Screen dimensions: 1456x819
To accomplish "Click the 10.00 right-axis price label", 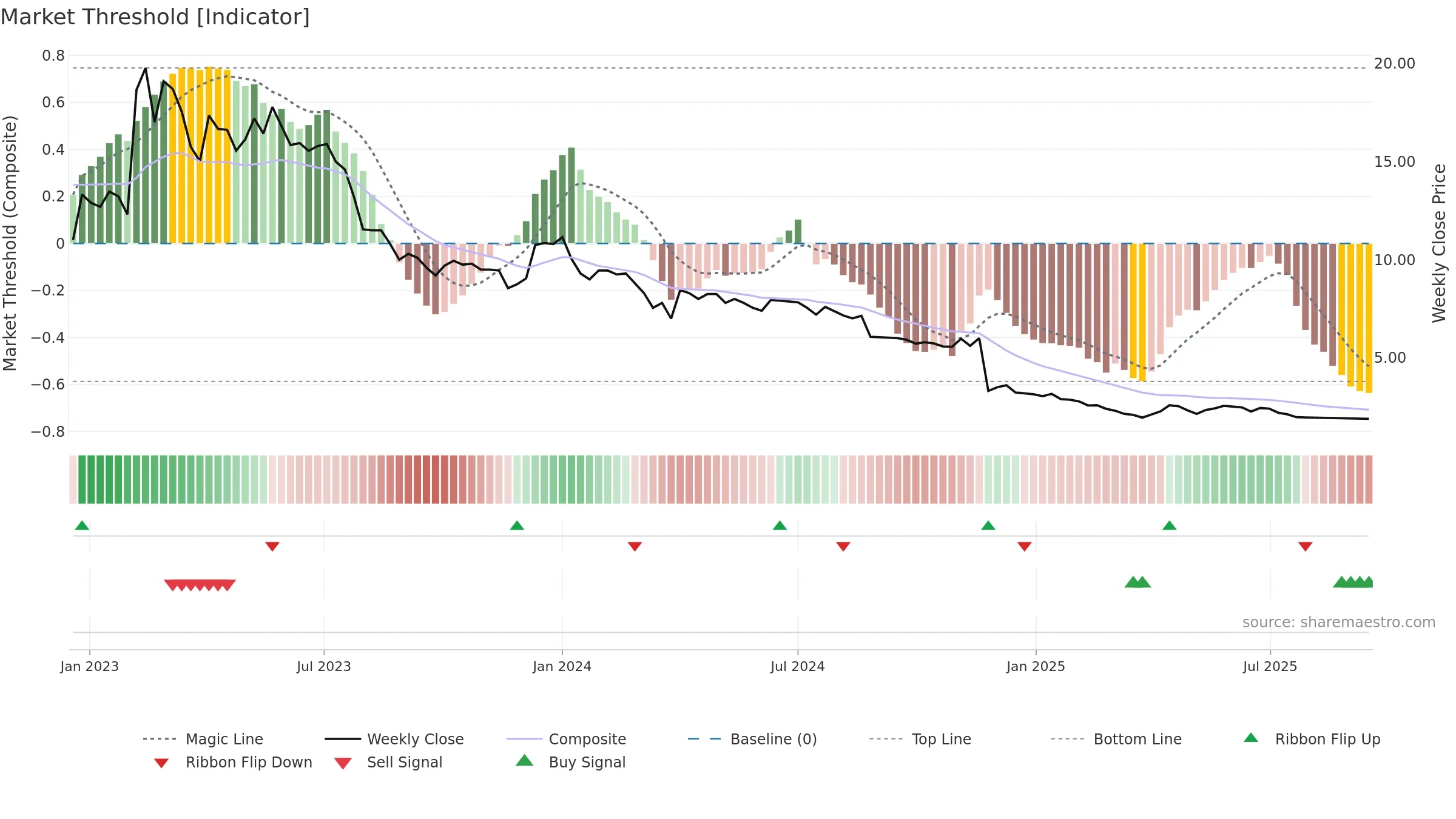I will tap(1395, 260).
